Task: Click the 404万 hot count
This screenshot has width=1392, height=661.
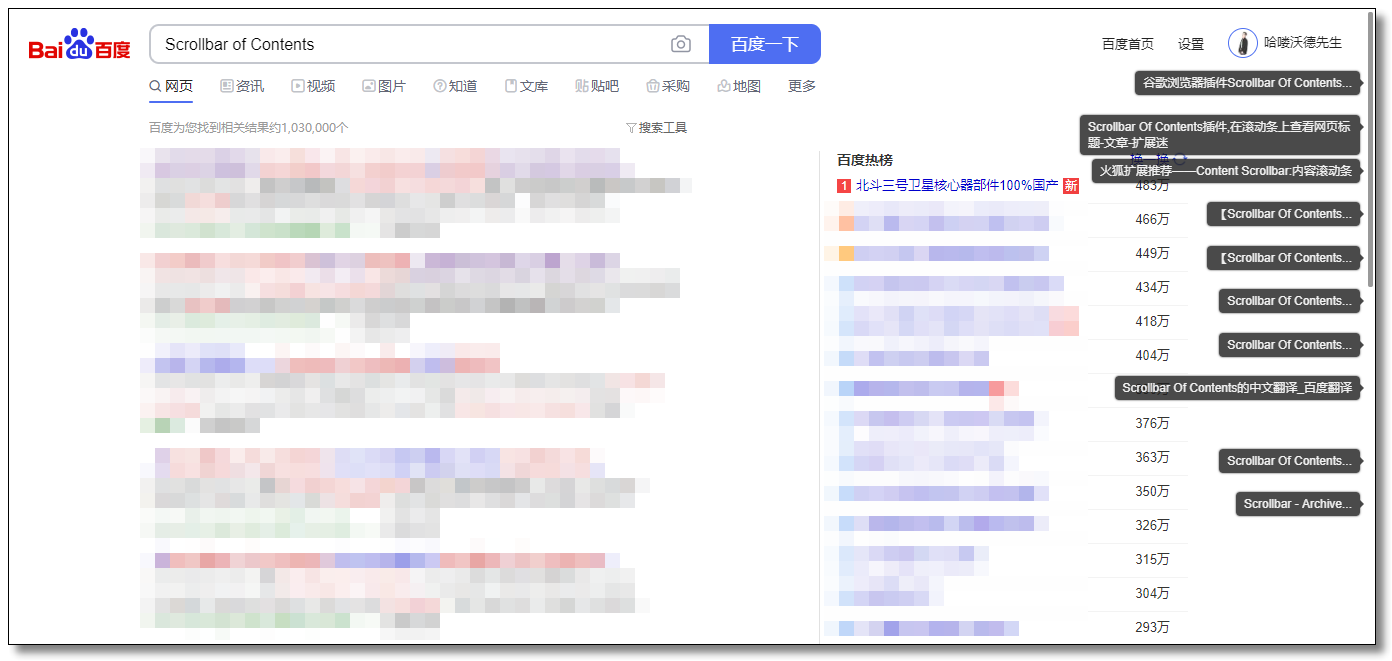Action: pyautogui.click(x=1152, y=356)
